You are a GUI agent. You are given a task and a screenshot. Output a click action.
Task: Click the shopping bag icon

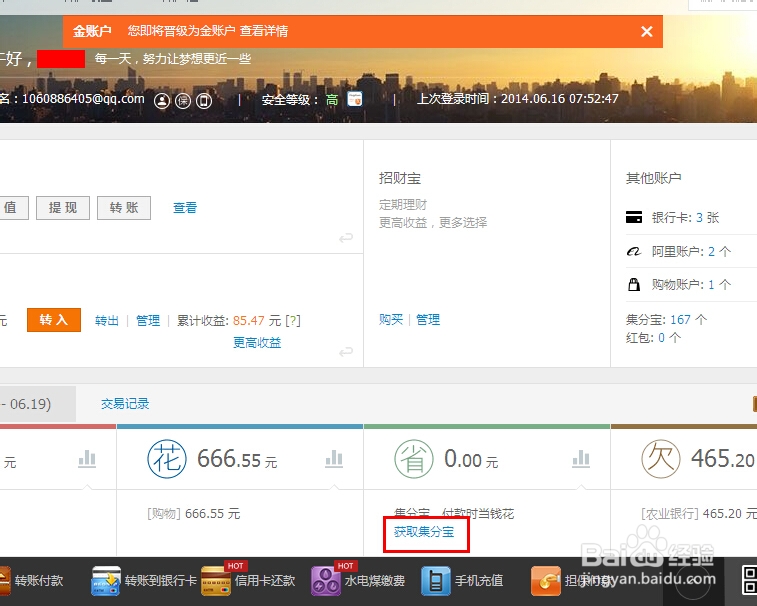coord(634,284)
